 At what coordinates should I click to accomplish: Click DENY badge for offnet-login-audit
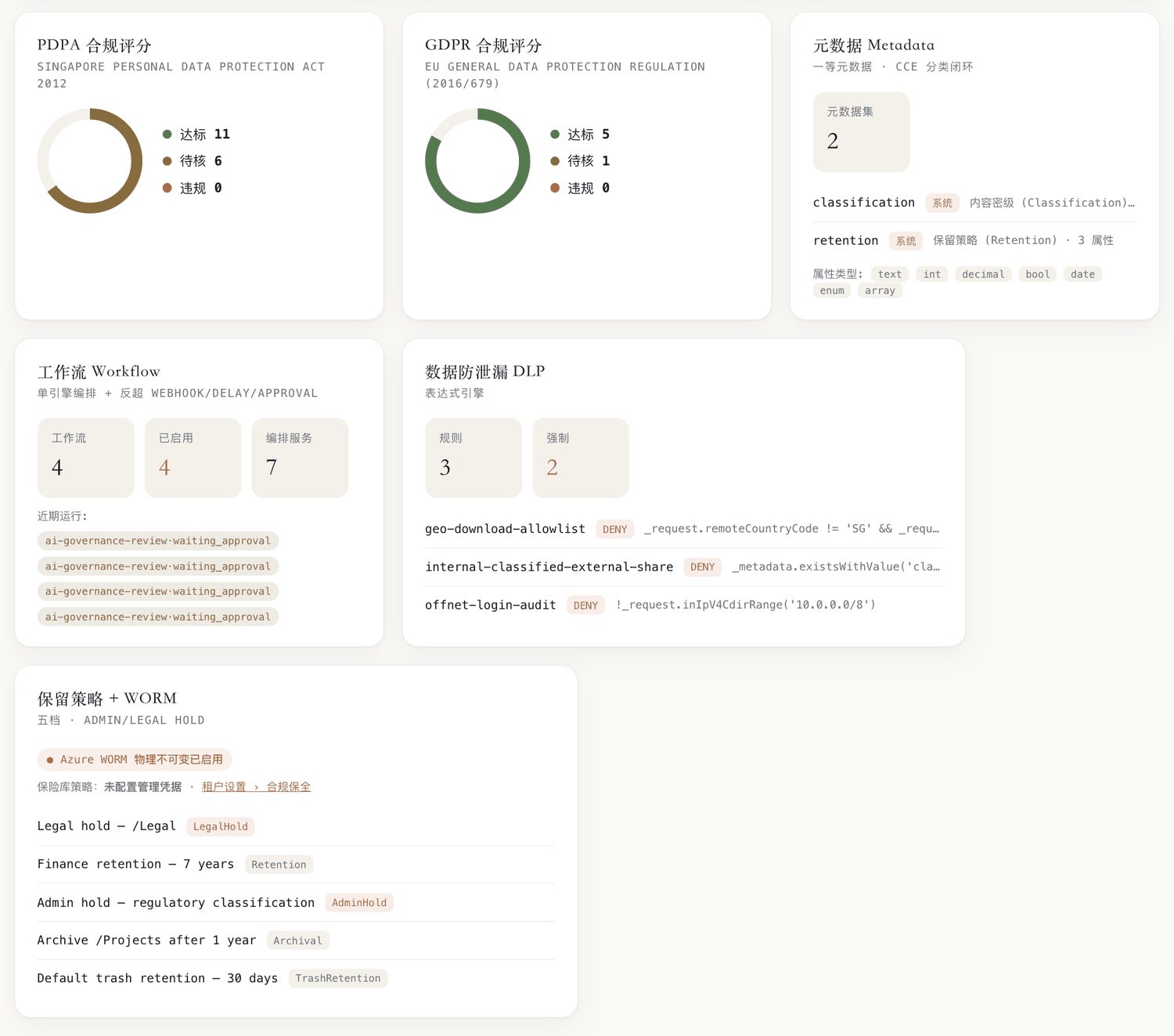coord(585,605)
